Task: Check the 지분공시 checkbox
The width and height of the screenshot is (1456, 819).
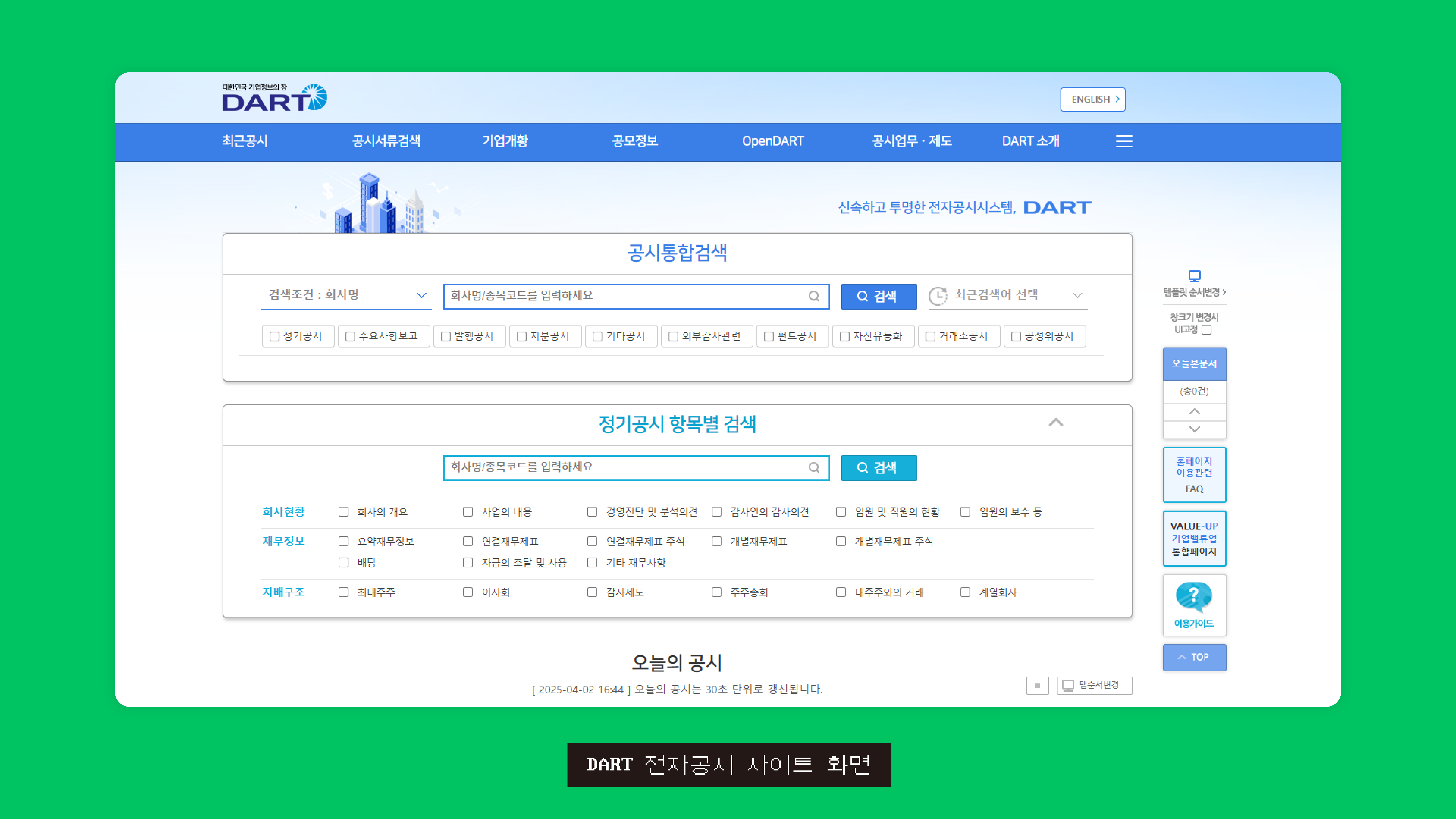Action: point(522,336)
